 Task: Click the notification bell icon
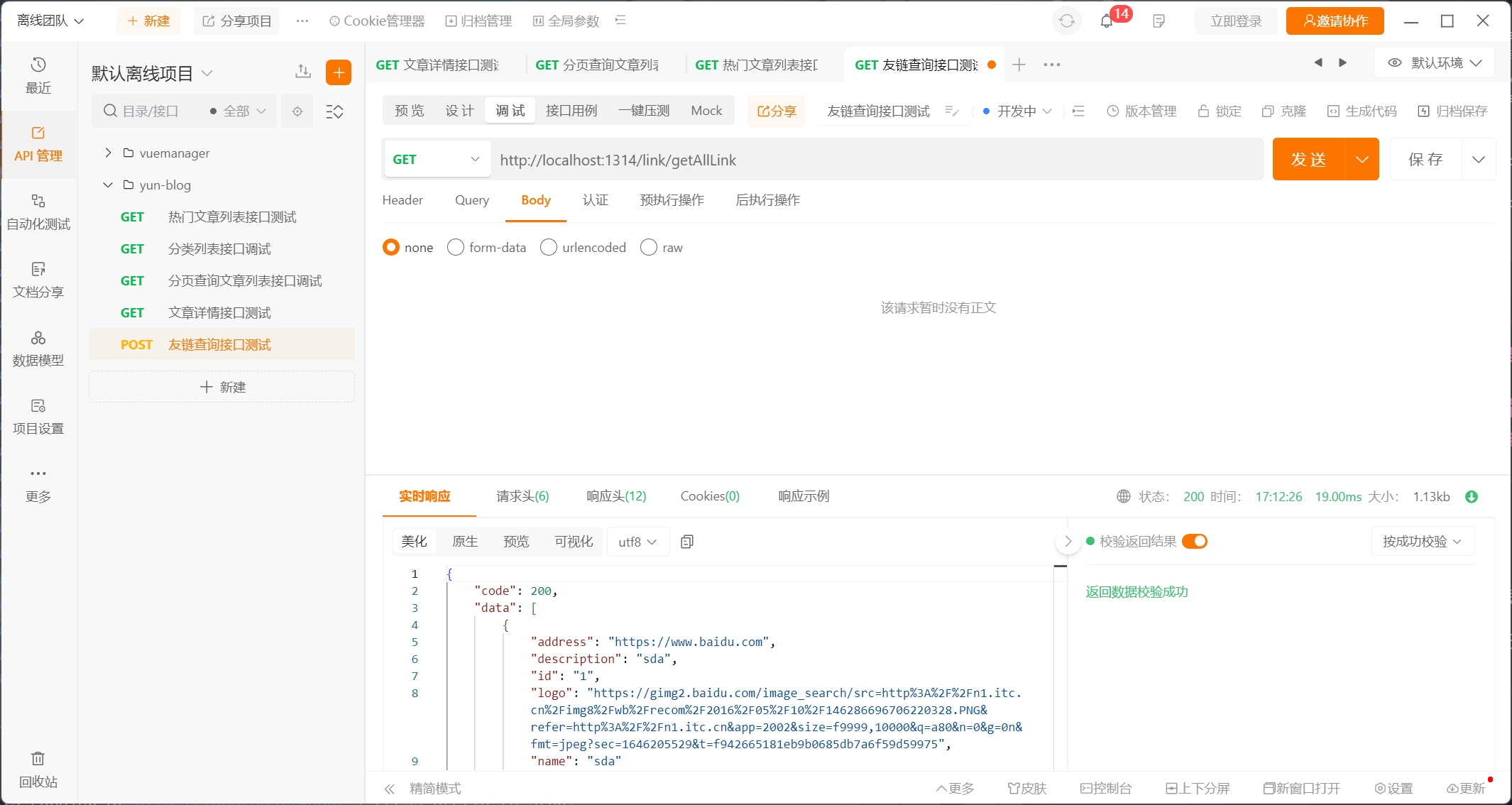pyautogui.click(x=1106, y=21)
